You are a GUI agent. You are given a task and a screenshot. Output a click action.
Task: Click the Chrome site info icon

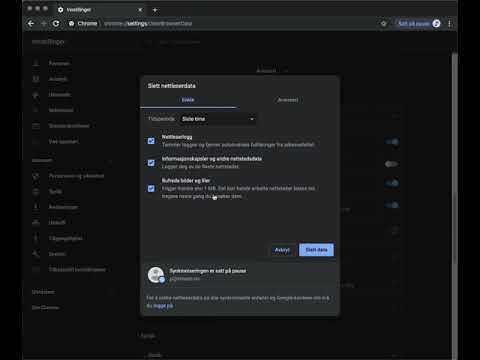pos(71,24)
